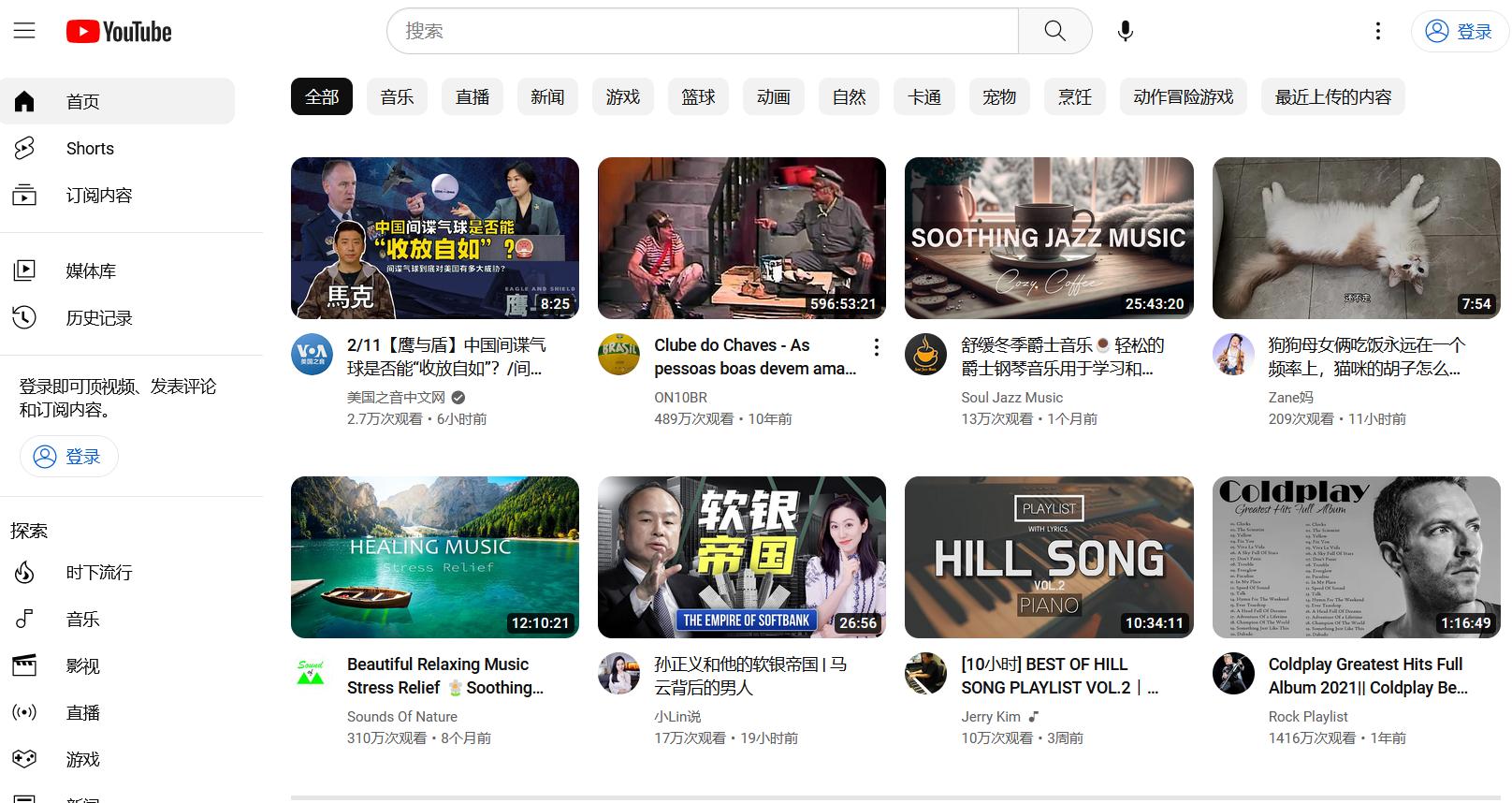Open 游戏 gaming in sidebar
The width and height of the screenshot is (1512, 803).
(x=118, y=759)
